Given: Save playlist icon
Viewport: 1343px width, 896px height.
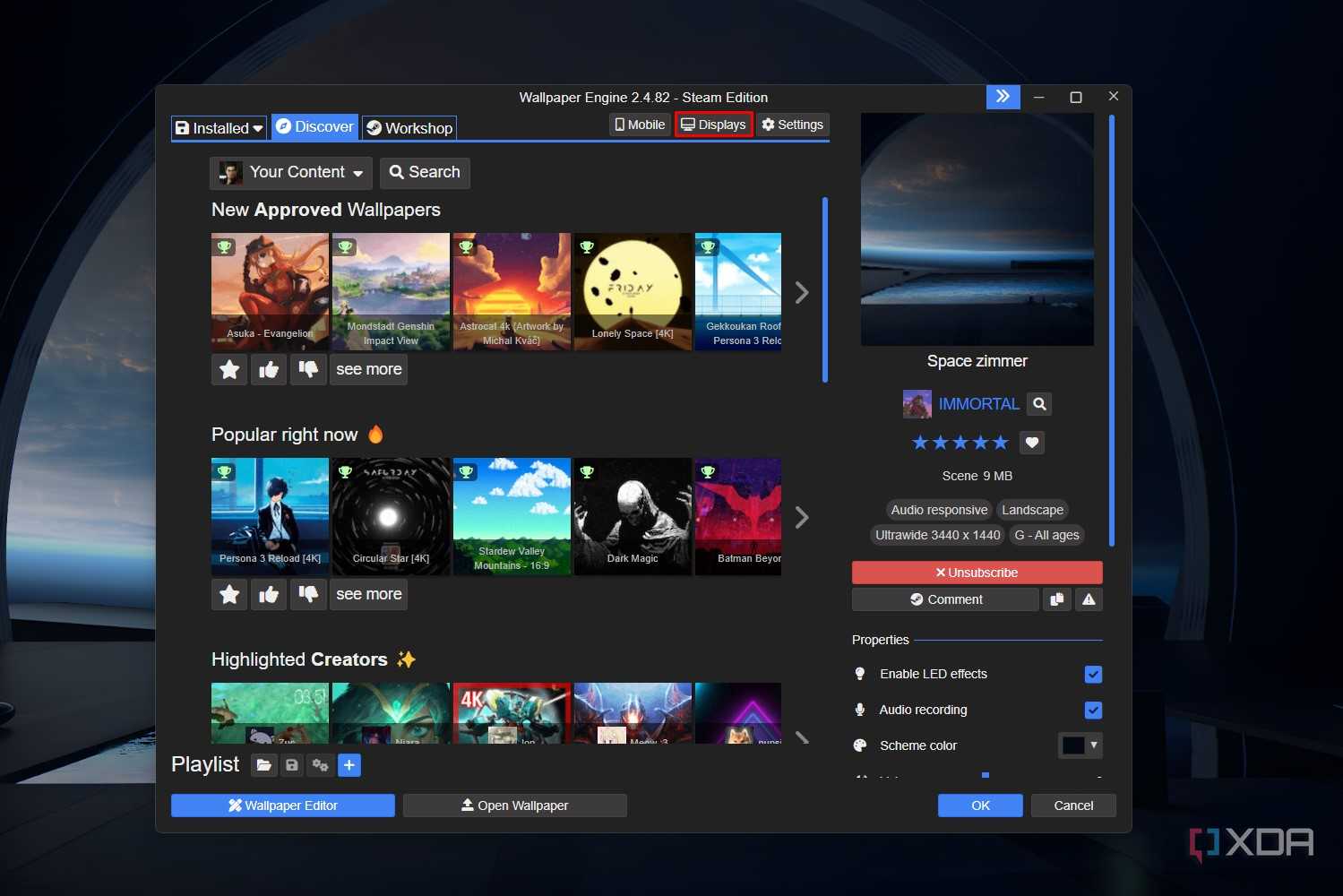Looking at the screenshot, I should tap(292, 765).
